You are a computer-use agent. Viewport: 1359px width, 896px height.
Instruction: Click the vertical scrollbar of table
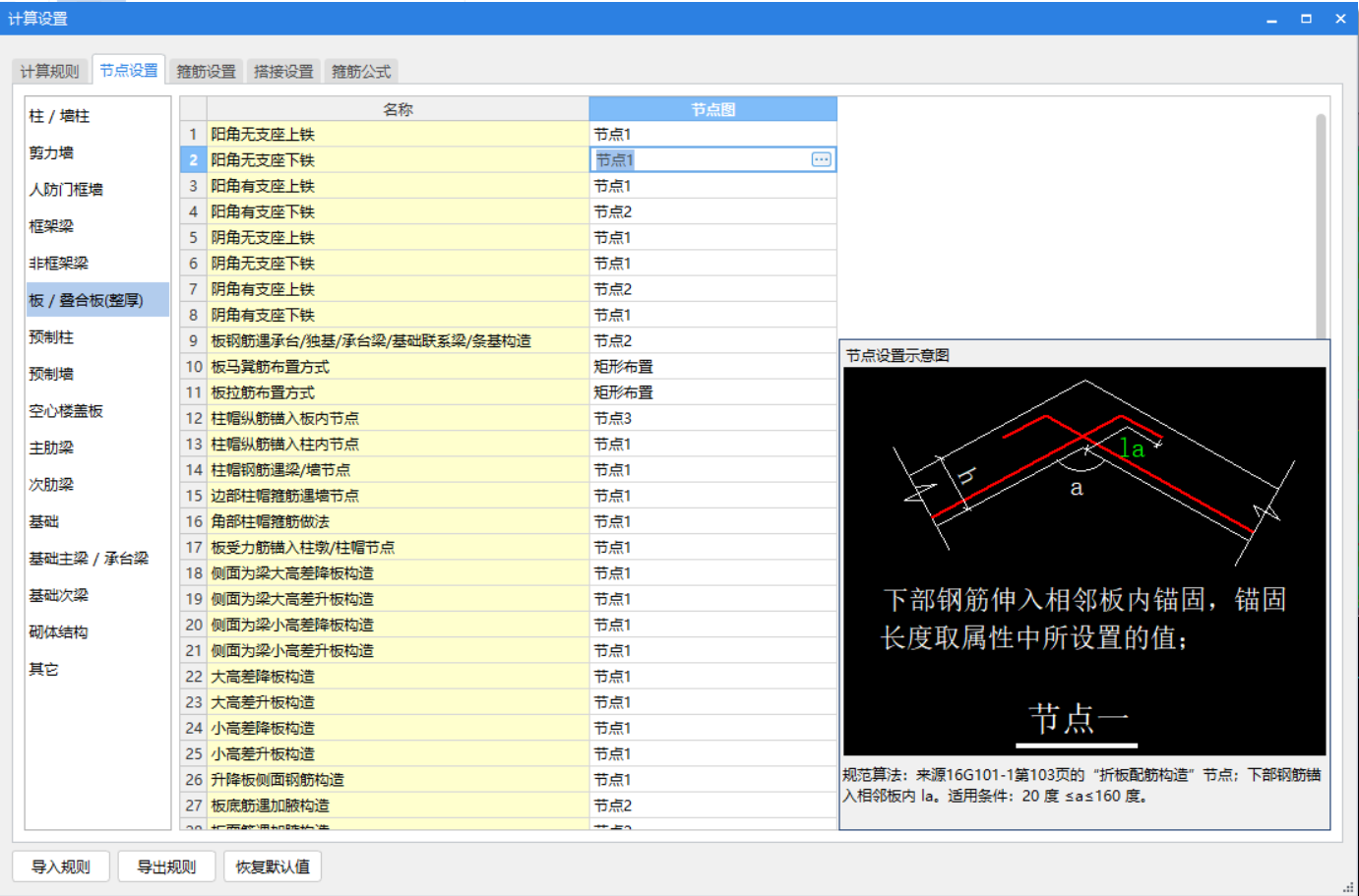coord(1321,226)
